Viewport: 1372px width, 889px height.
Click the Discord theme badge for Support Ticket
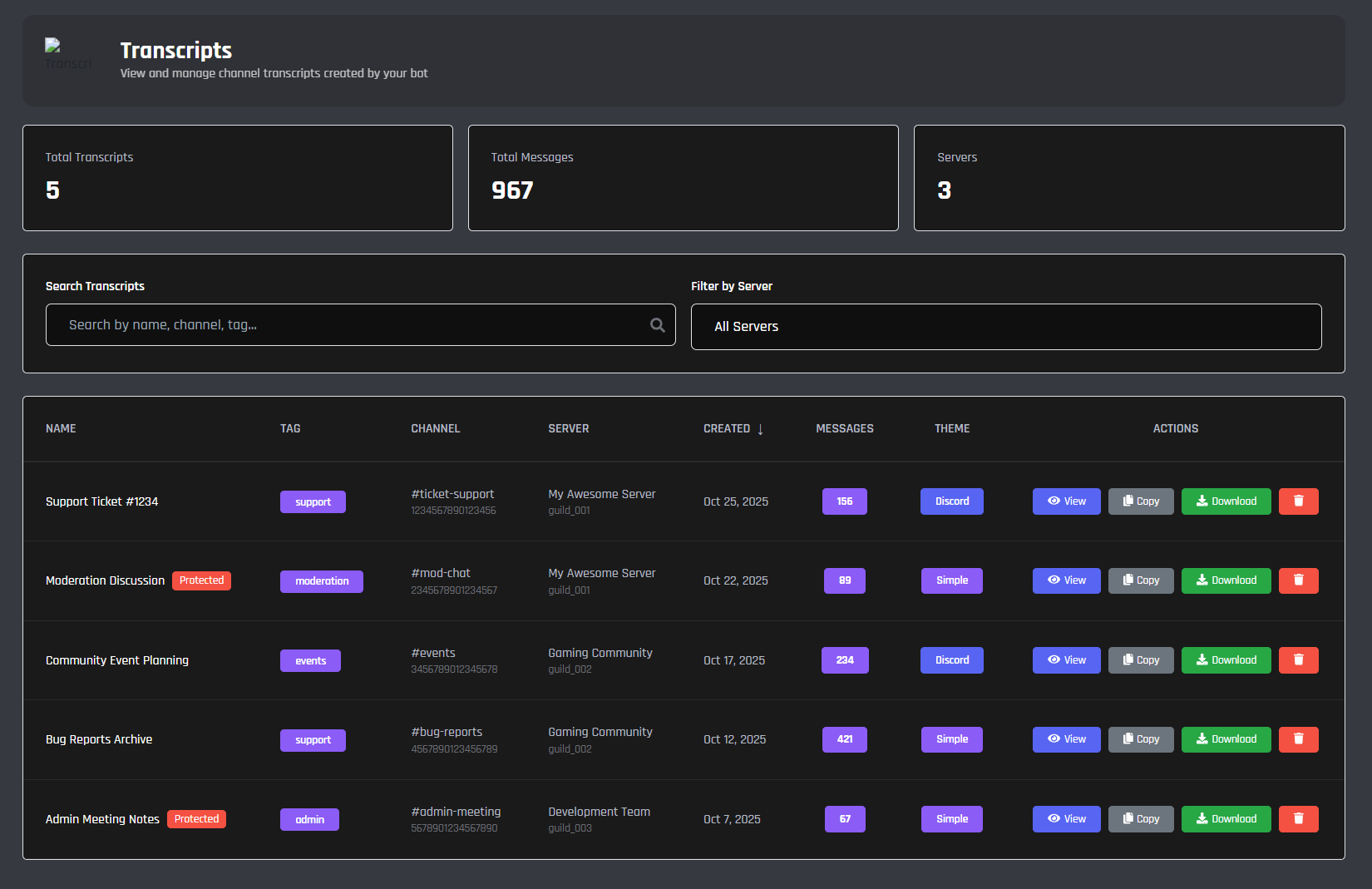(x=951, y=501)
